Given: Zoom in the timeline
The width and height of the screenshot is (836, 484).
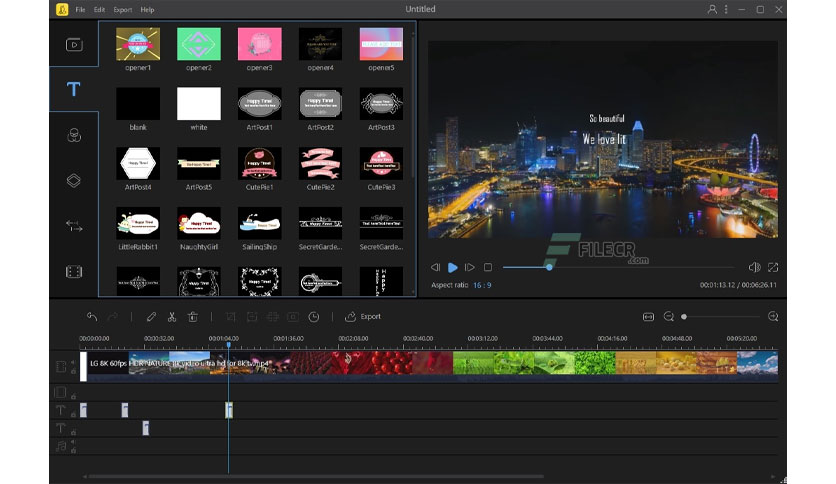Looking at the screenshot, I should 773,317.
